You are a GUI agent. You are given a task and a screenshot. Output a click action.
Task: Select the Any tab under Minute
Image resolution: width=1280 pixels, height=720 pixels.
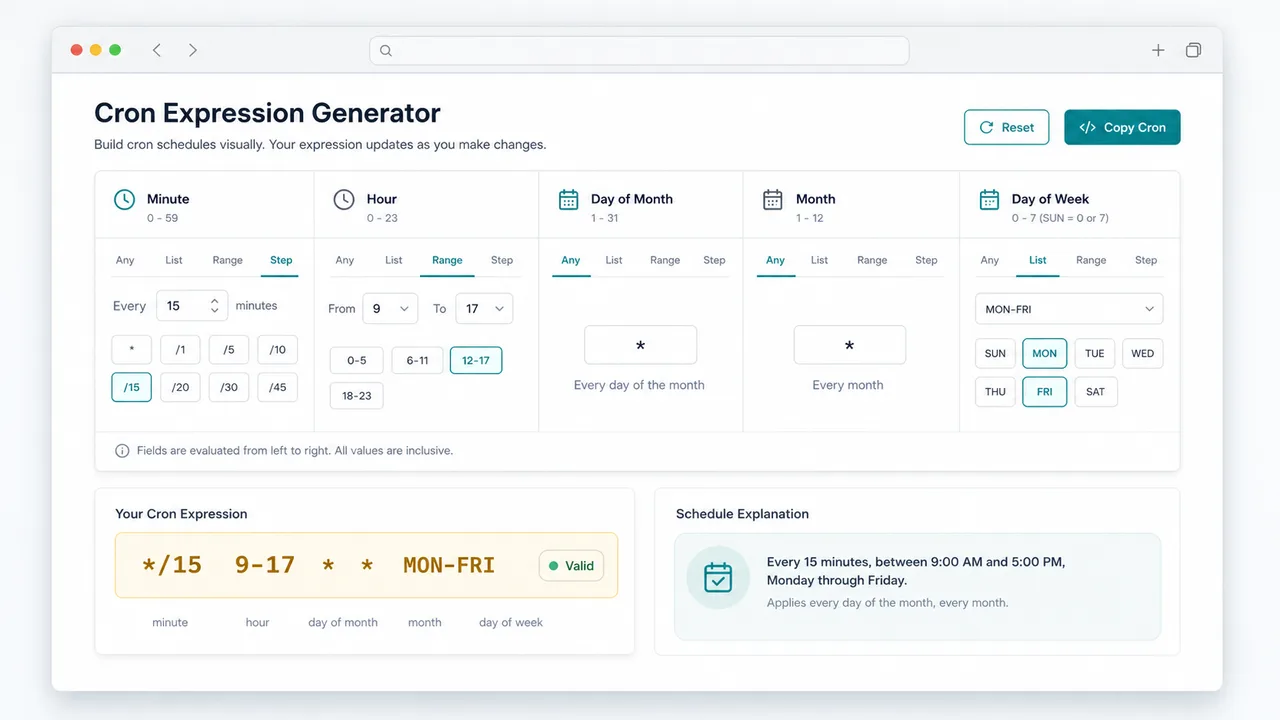125,260
